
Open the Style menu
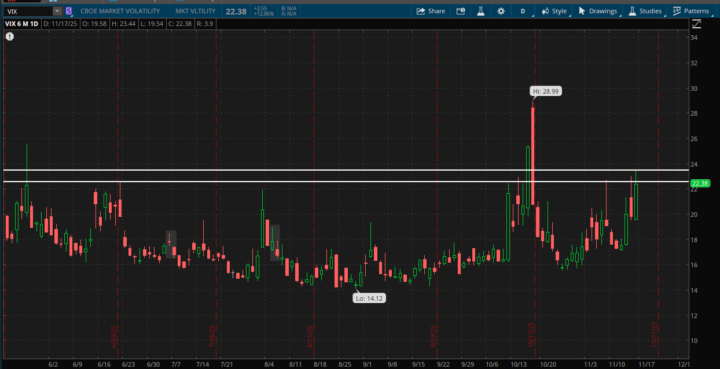555,11
